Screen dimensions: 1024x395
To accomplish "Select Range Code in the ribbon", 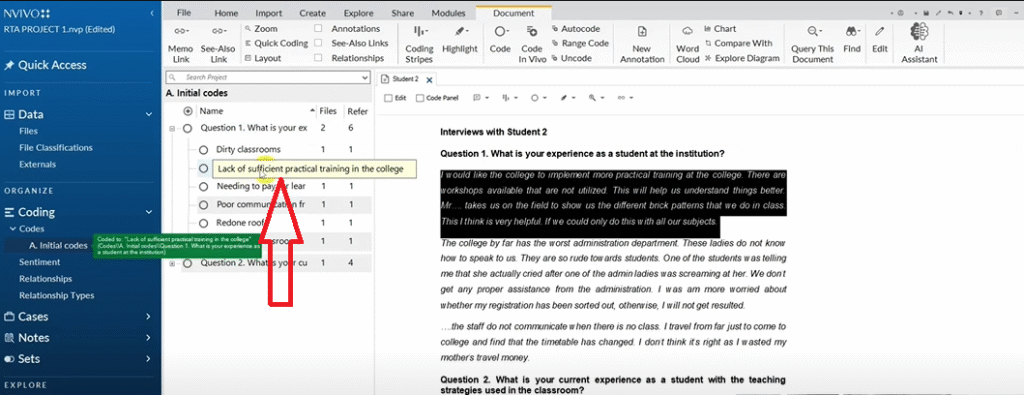I will tap(580, 43).
